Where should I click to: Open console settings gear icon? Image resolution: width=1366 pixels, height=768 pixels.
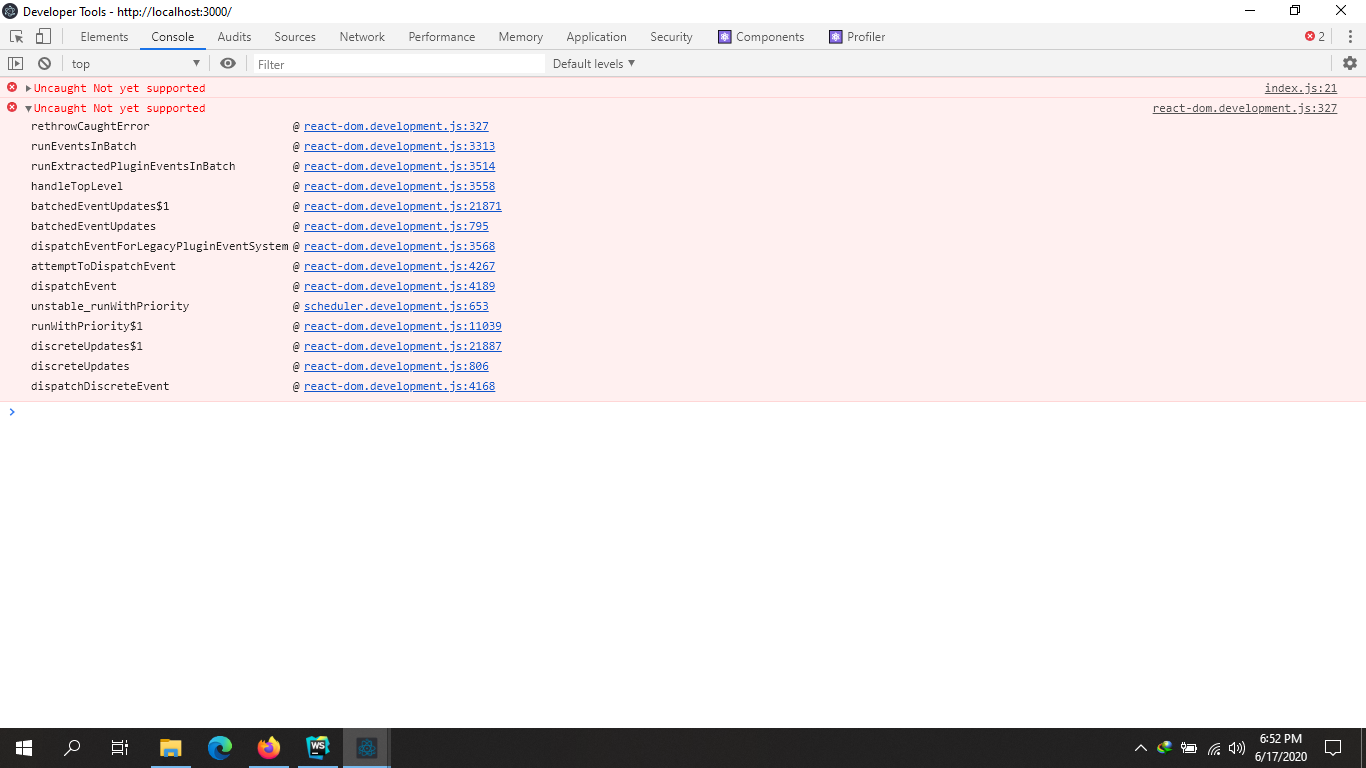(x=1350, y=63)
